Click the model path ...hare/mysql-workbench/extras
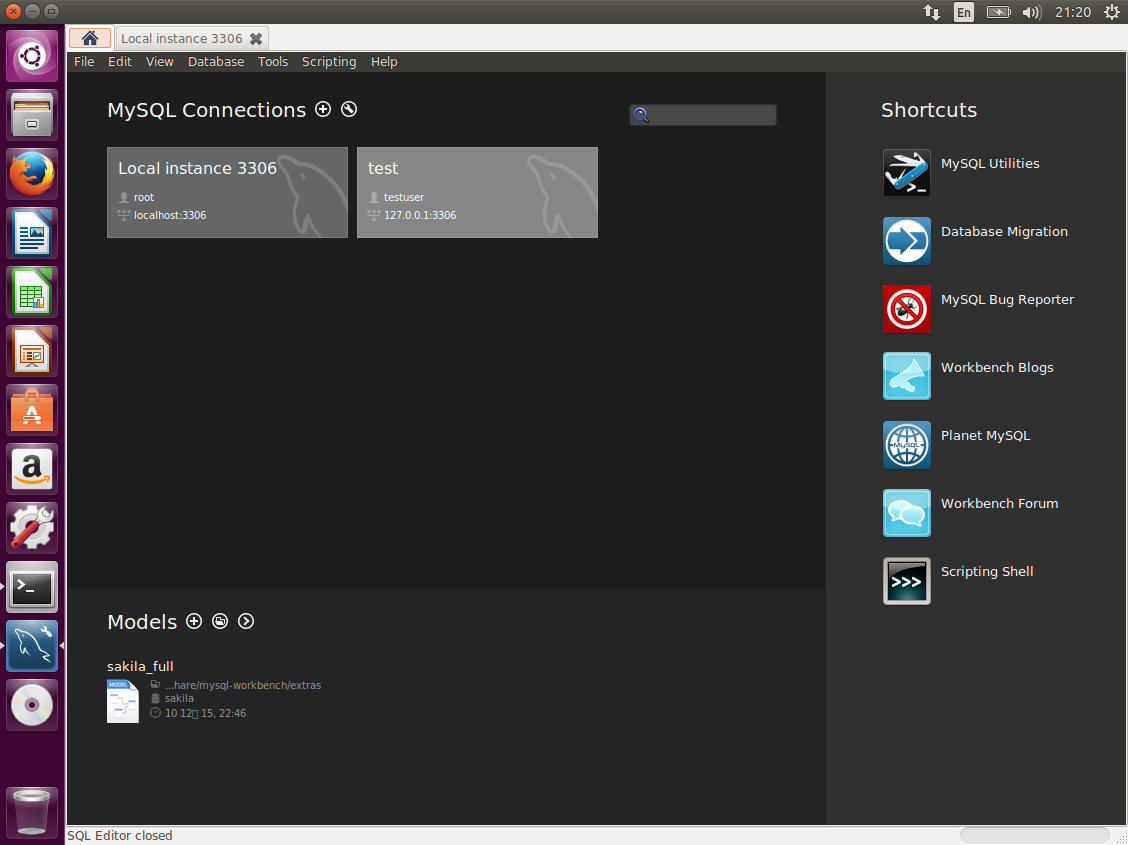Viewport: 1128px width, 845px height. point(242,685)
